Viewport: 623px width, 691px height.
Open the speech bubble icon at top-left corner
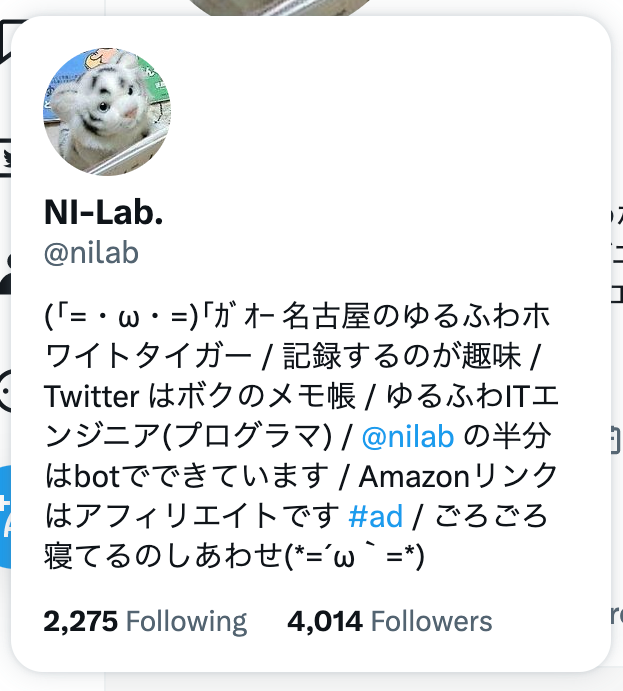[x=6, y=42]
